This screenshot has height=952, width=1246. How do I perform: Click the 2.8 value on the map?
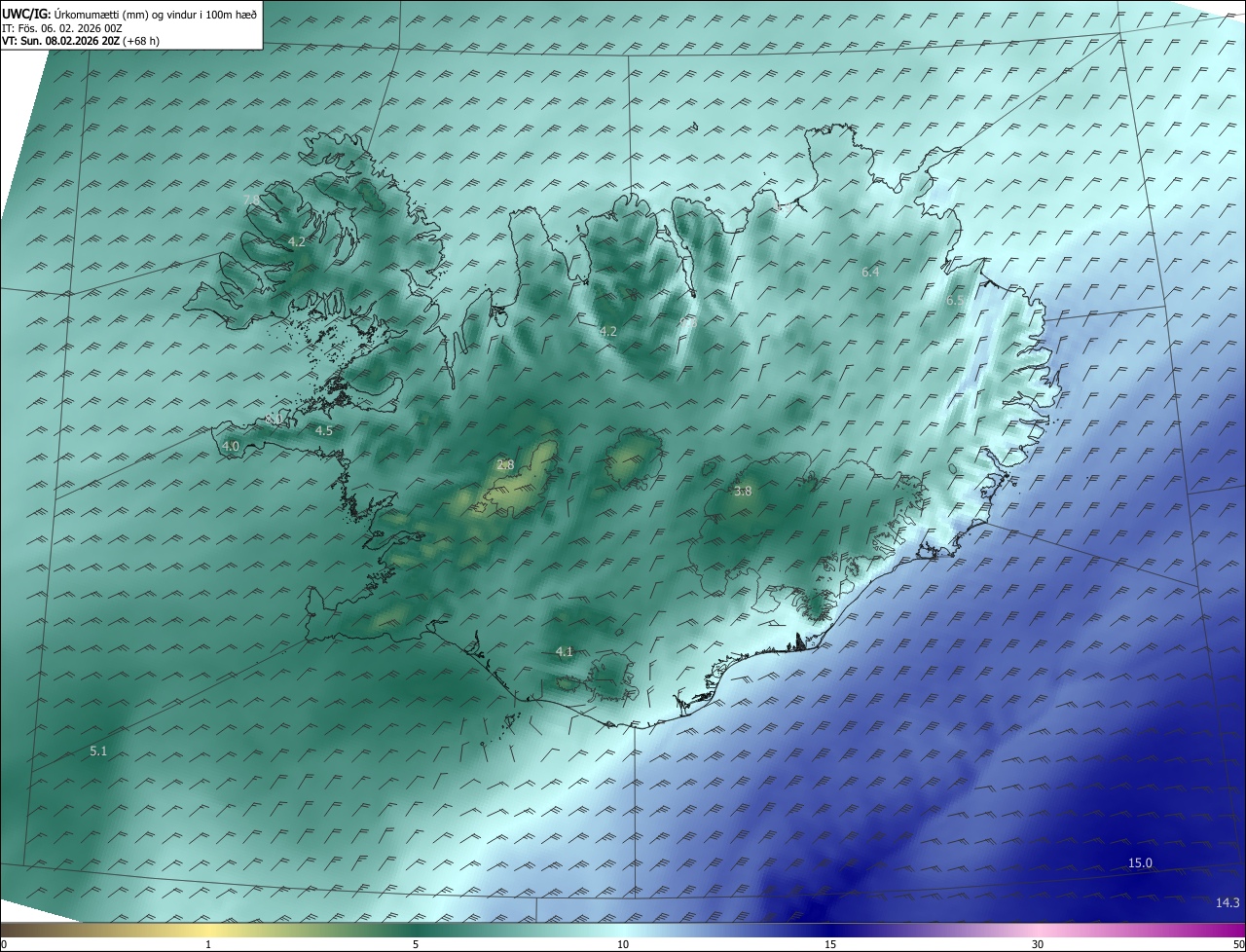[505, 465]
